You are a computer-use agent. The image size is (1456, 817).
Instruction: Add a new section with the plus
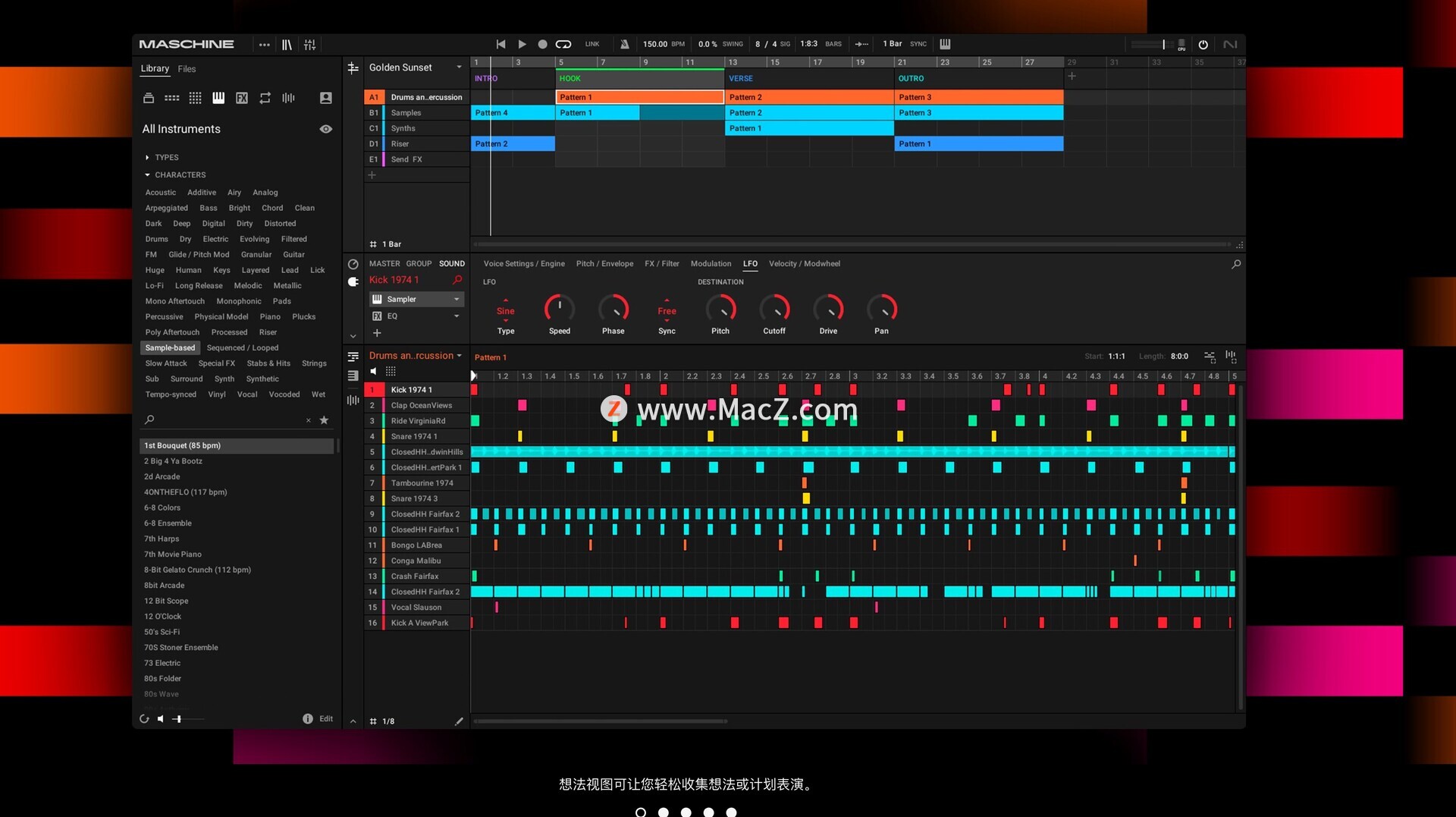(1072, 76)
